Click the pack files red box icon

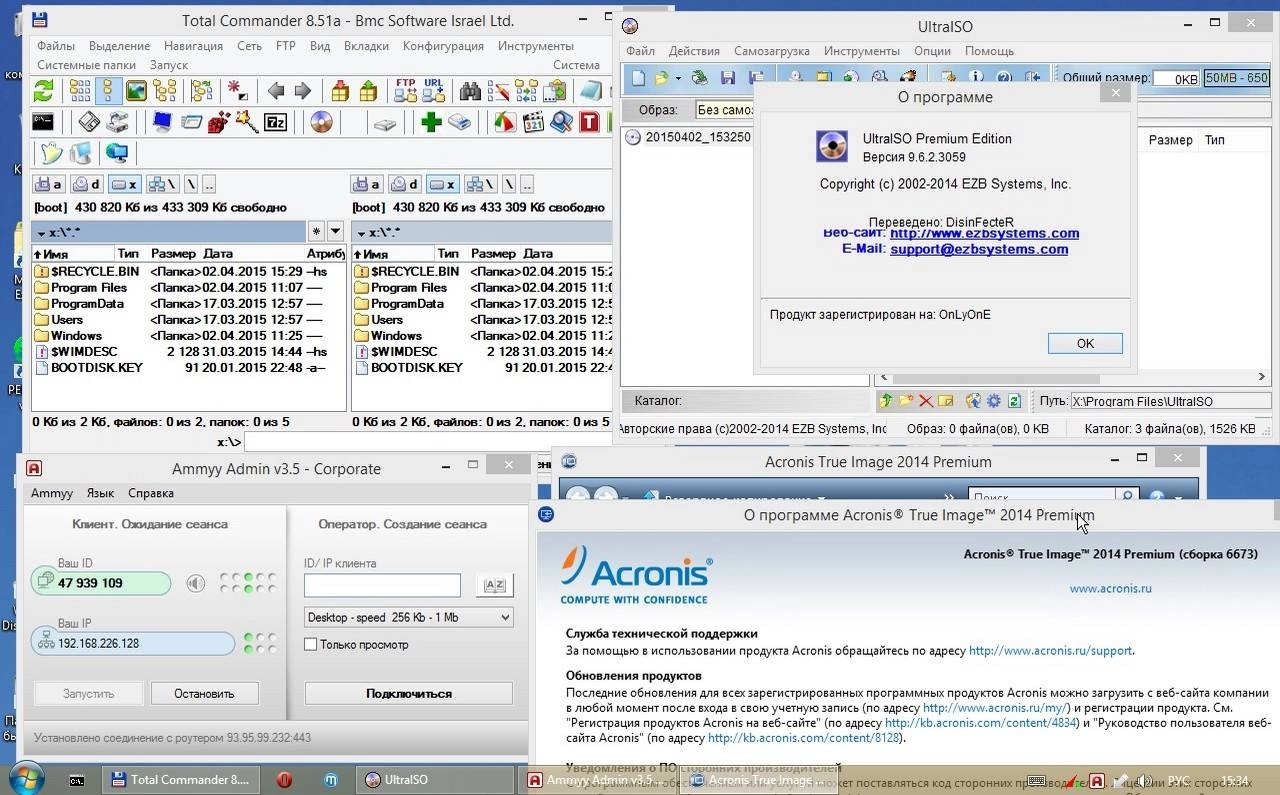(340, 92)
